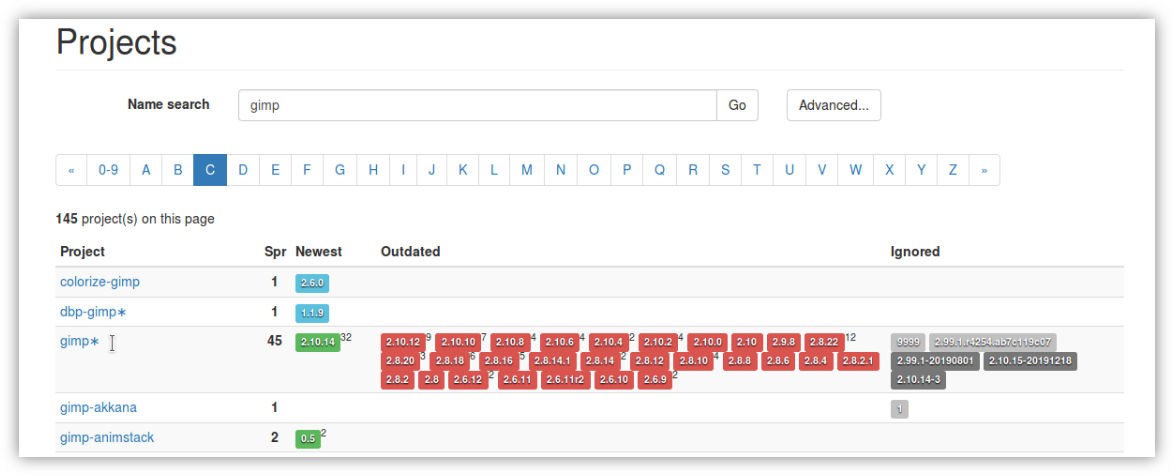The height and width of the screenshot is (476, 1174).
Task: Jump to letter Z page
Action: coord(952,170)
